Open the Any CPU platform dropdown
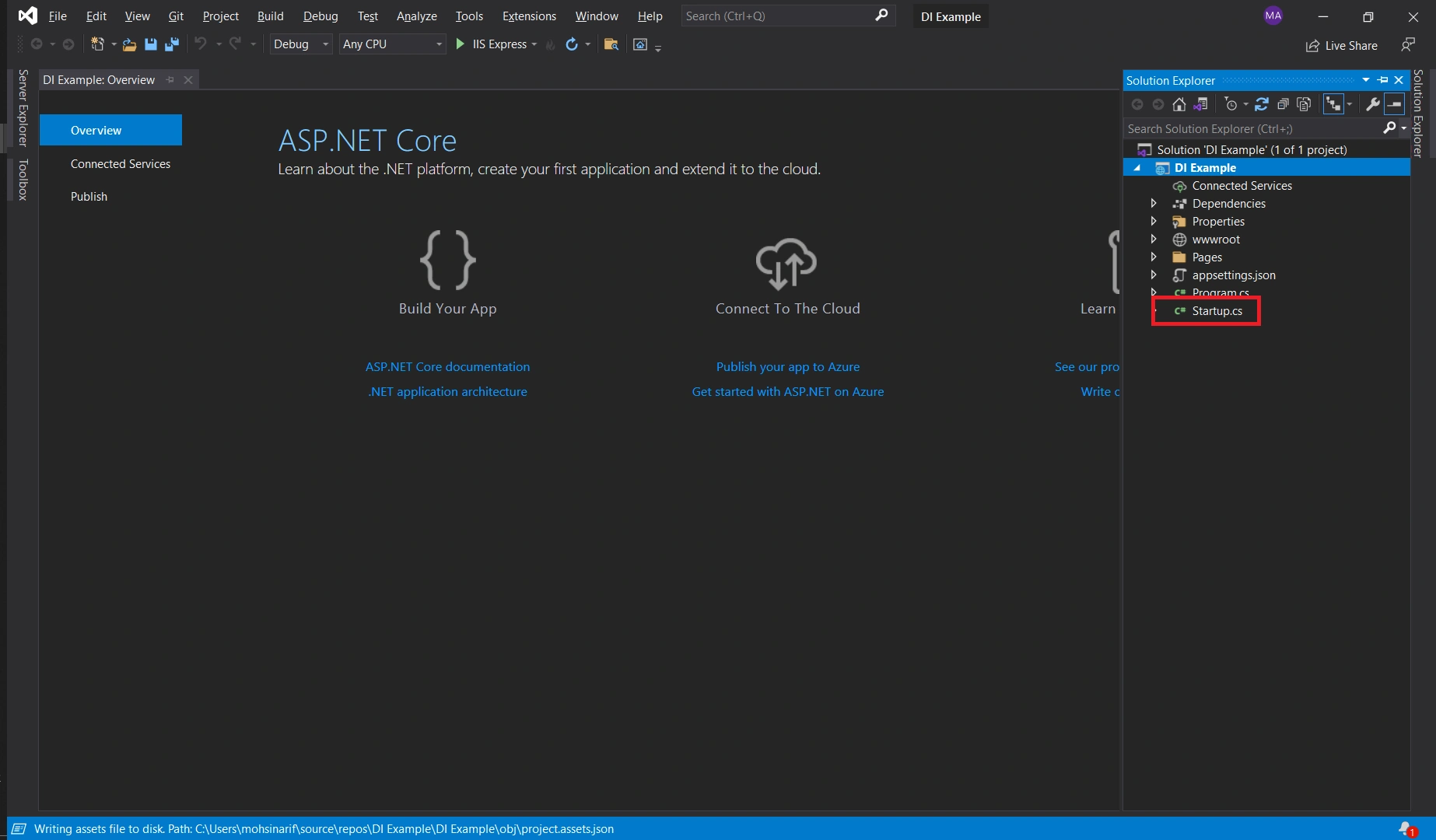 click(393, 44)
